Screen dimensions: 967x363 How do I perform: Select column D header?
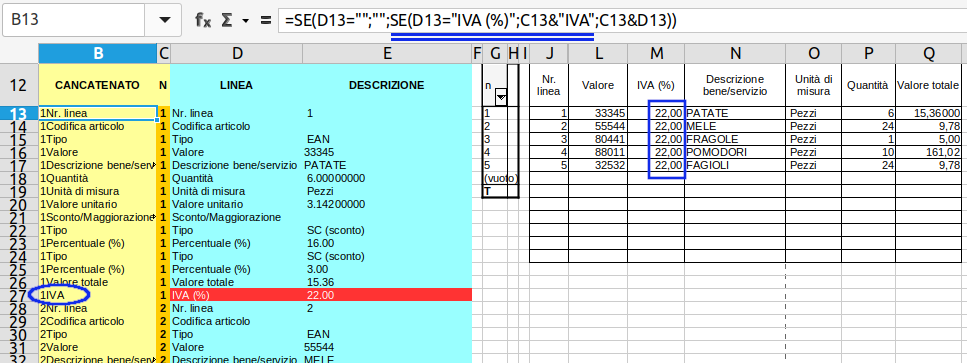[x=236, y=54]
